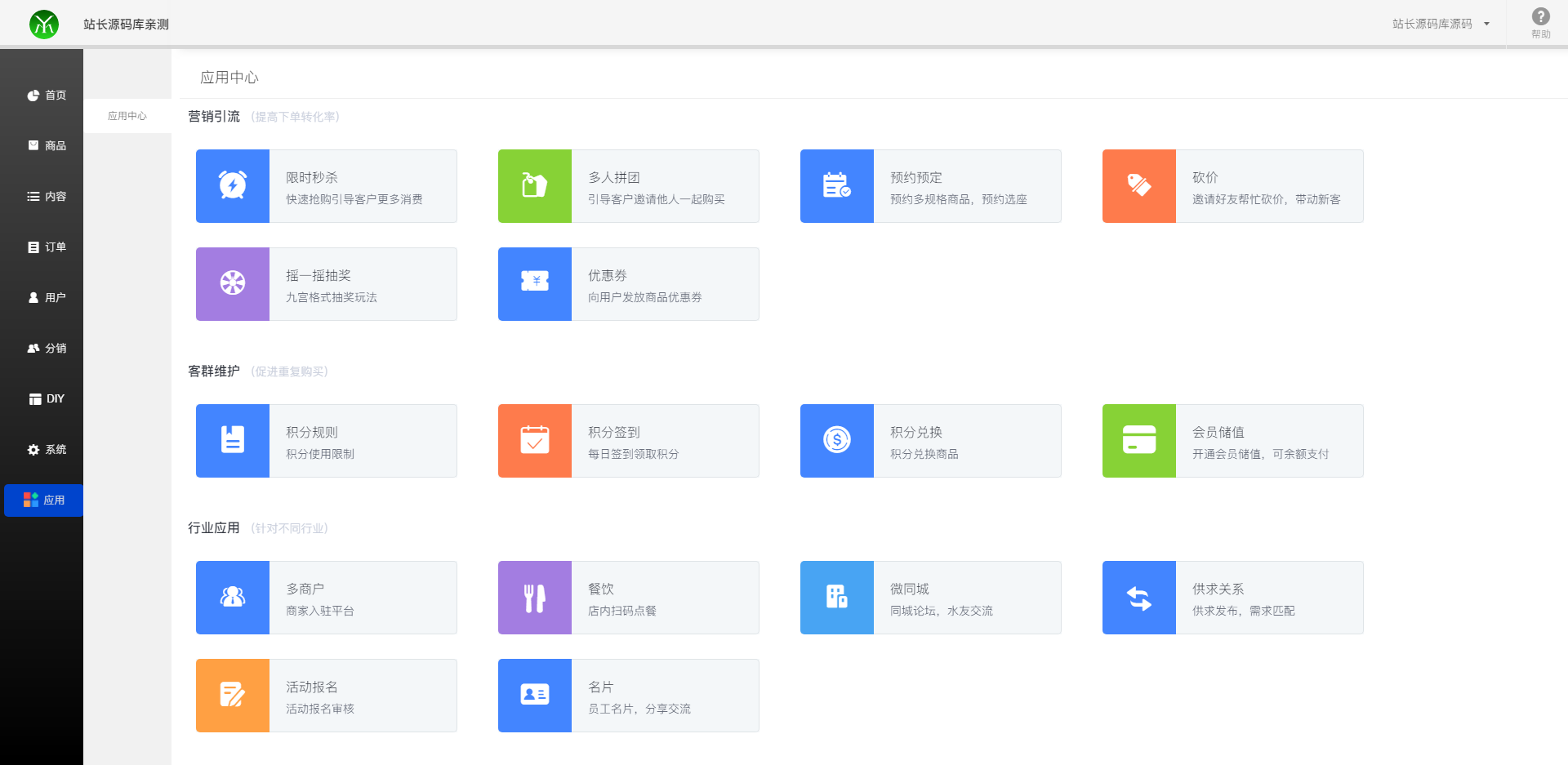Screen dimensions: 1568x765
Task: Select the 应用中心 submenu item
Action: (127, 116)
